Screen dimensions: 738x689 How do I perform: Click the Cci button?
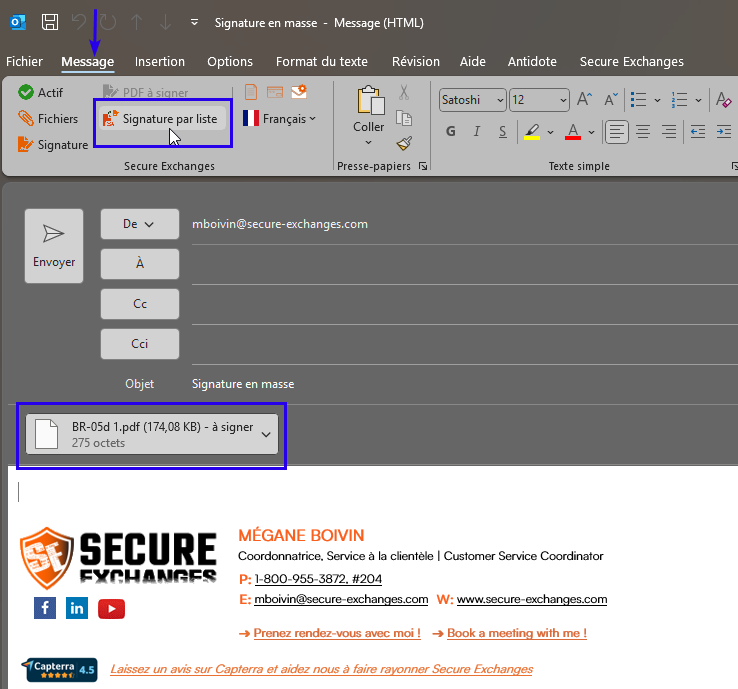click(140, 344)
